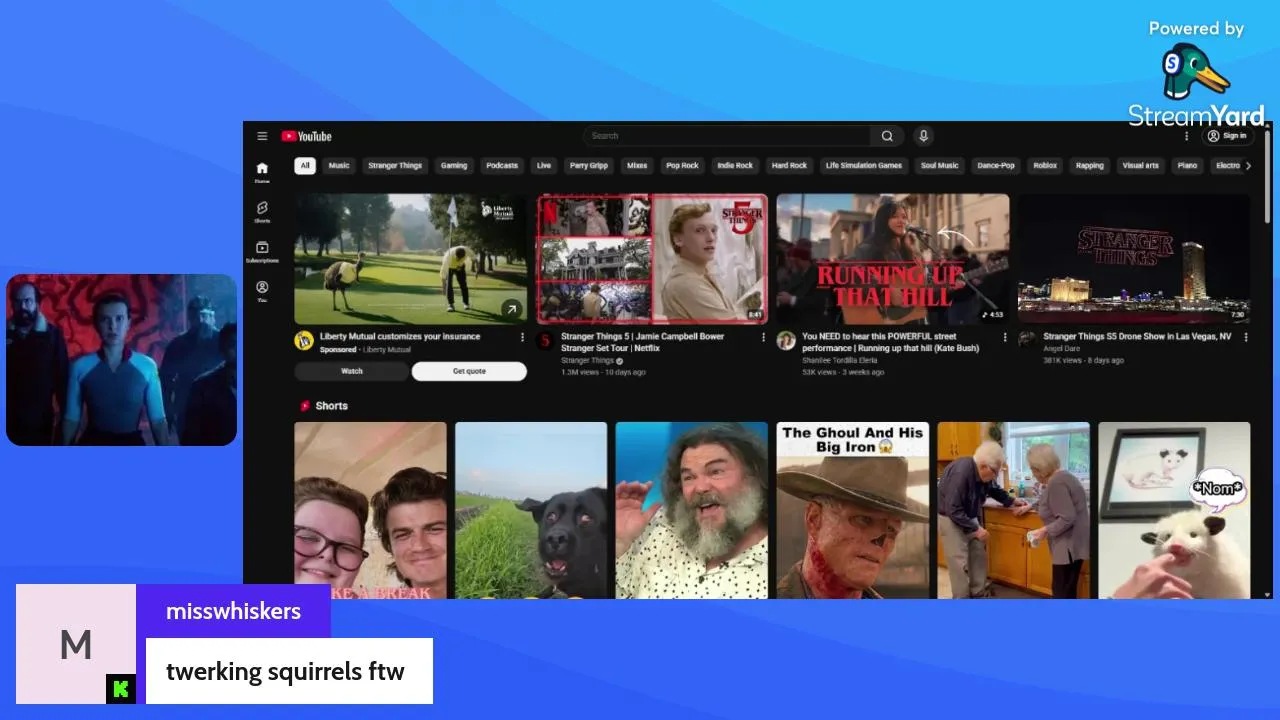The width and height of the screenshot is (1280, 720).
Task: Select the Rapping filter chip
Action: 1090,166
